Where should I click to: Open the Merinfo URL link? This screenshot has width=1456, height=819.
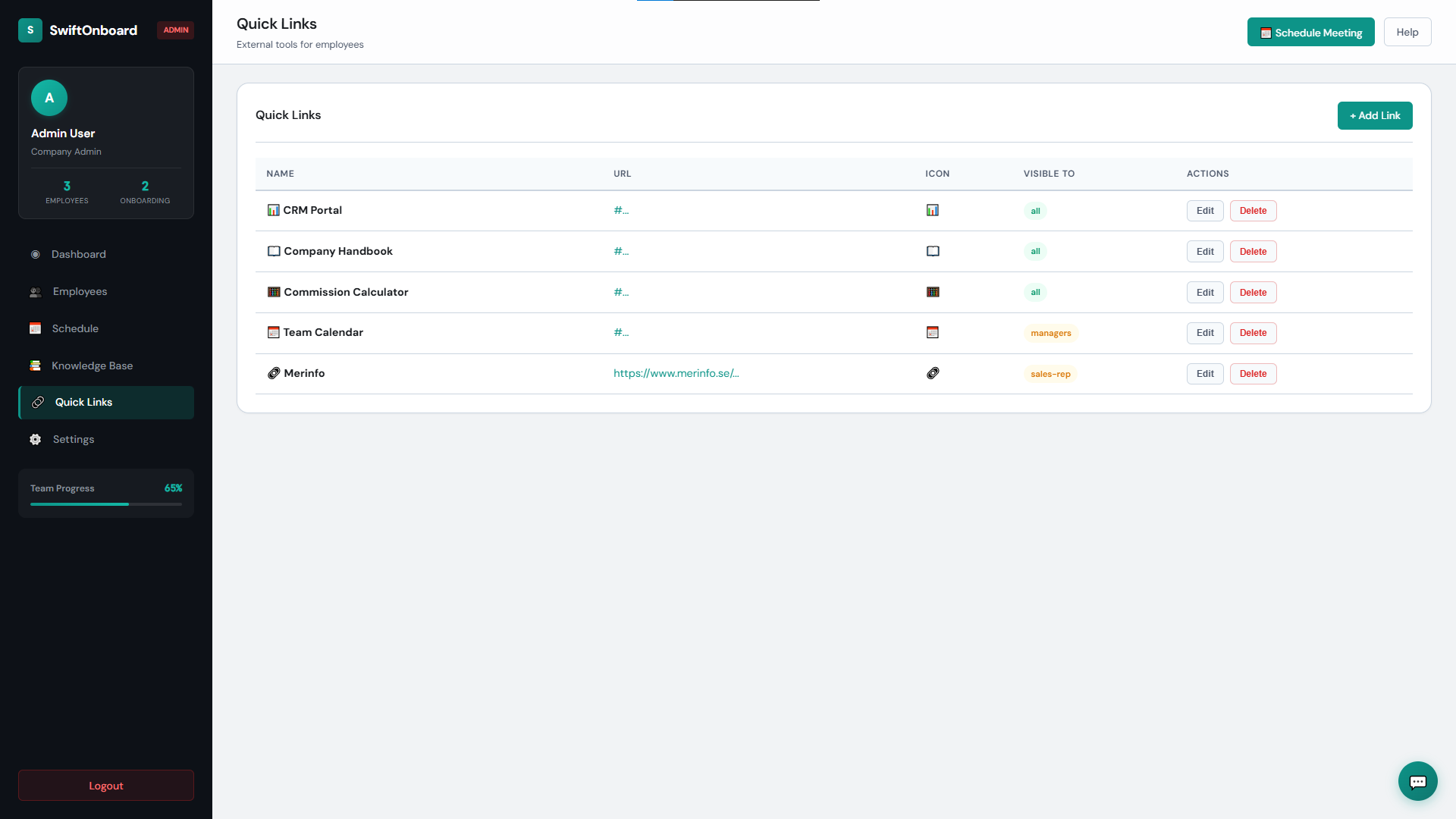pyautogui.click(x=676, y=373)
